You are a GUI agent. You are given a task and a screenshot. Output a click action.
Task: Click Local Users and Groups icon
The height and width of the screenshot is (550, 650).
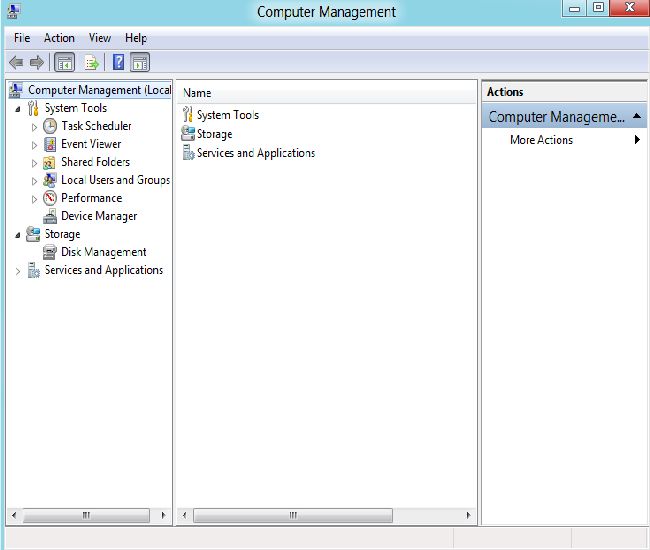point(50,180)
